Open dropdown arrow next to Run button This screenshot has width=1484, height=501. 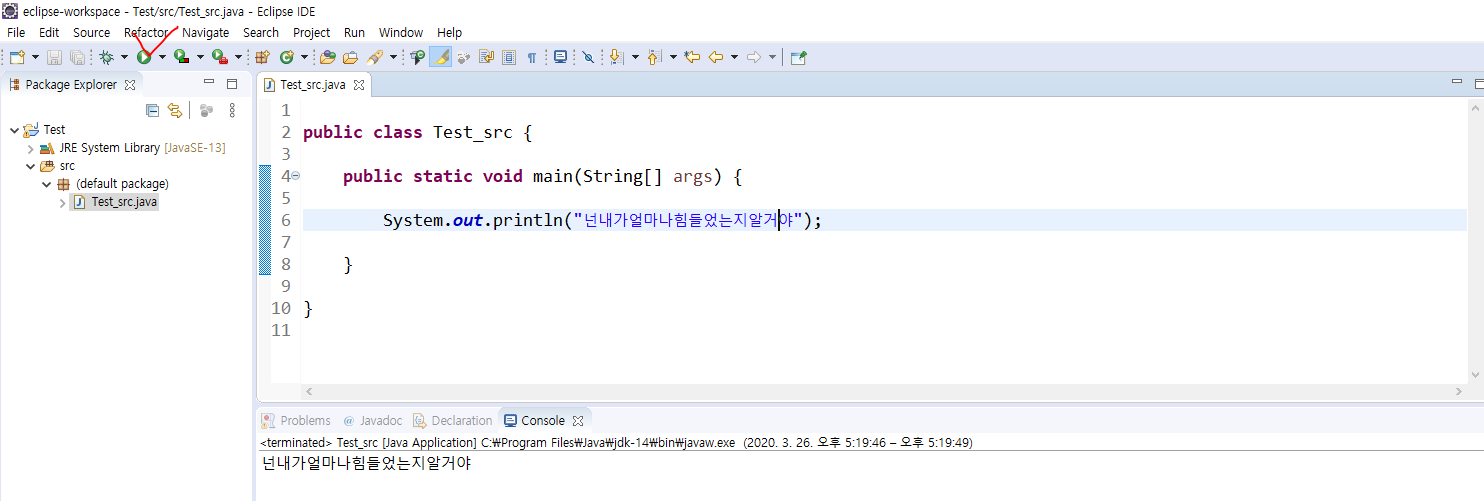162,57
